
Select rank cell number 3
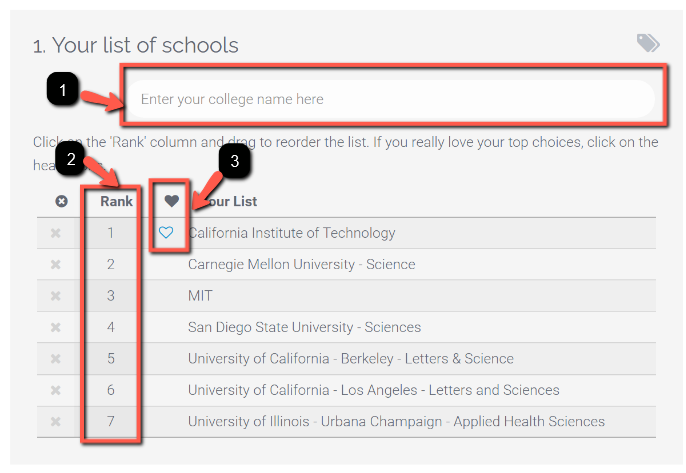coord(111,296)
